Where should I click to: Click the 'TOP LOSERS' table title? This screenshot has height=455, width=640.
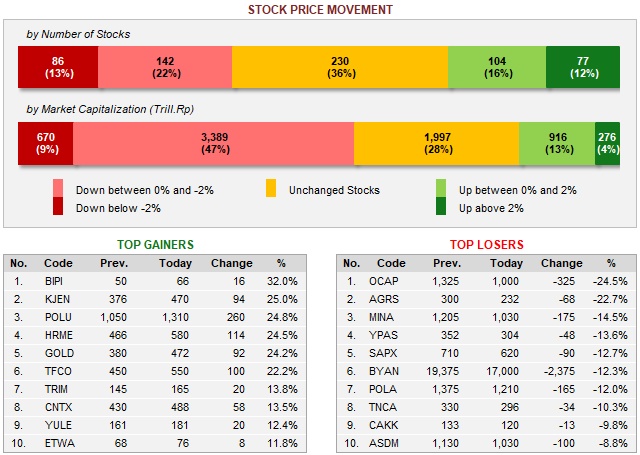[x=487, y=244]
